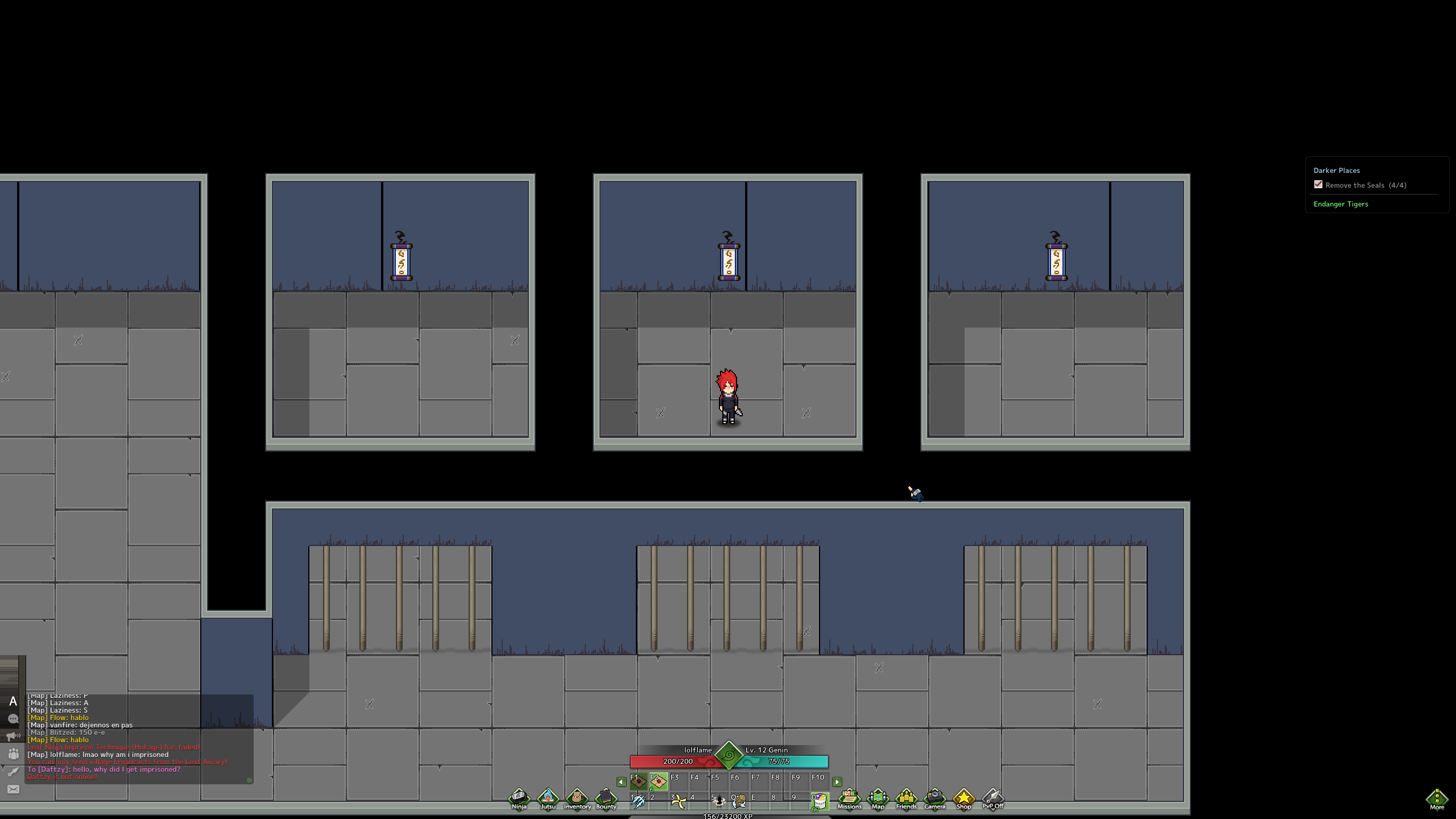The width and height of the screenshot is (1456, 819).
Task: Switch to squad group chat channel
Action: (13, 754)
